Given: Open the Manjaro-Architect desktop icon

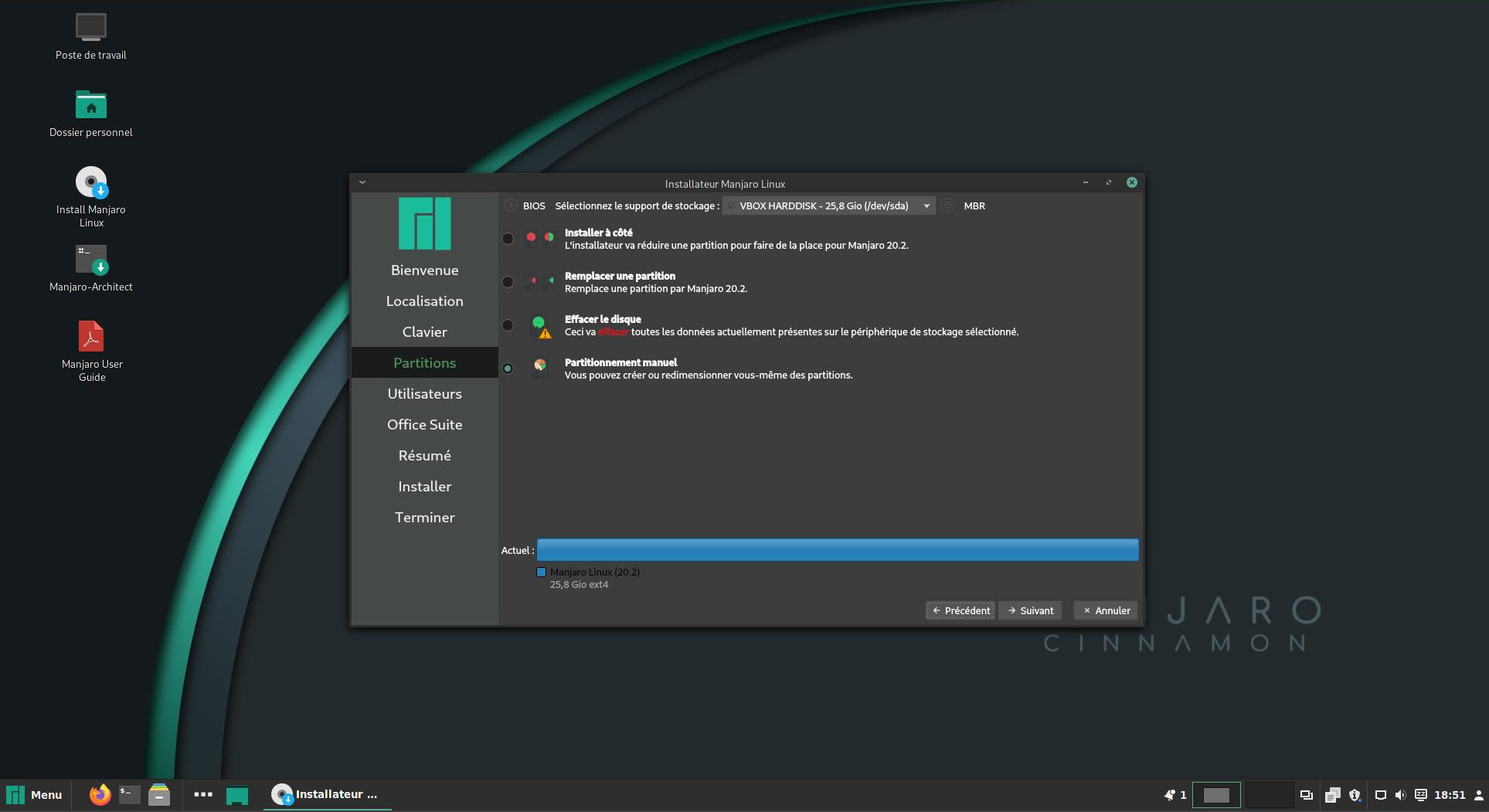Looking at the screenshot, I should 91,260.
